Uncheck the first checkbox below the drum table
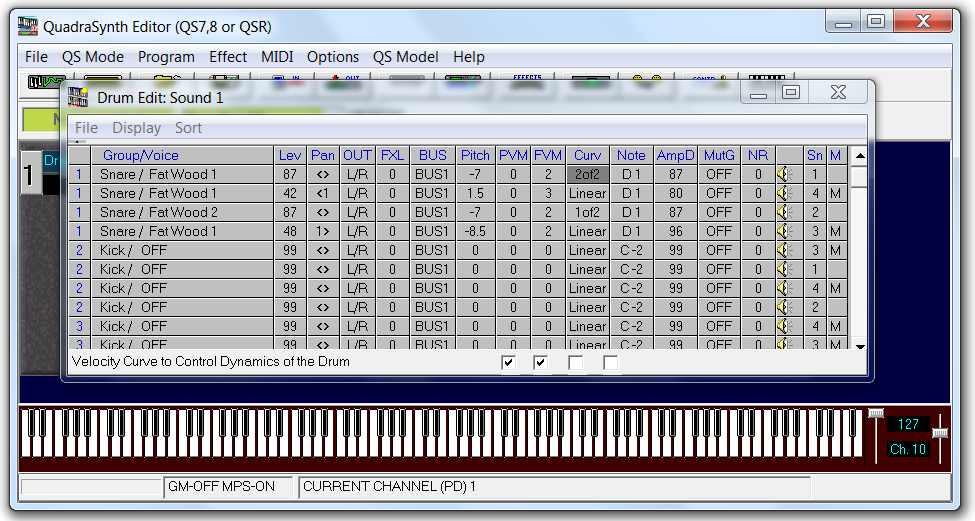Screen dimensions: 975x521 point(509,363)
